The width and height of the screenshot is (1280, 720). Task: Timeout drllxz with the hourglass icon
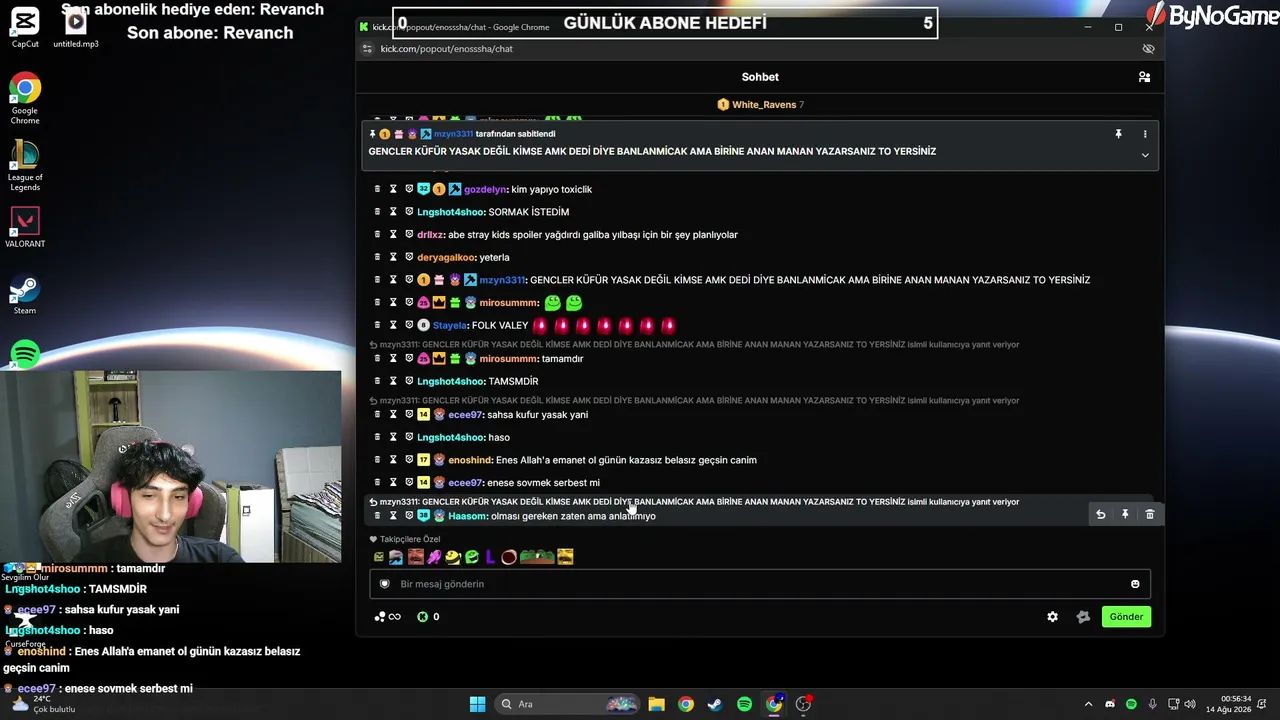(x=393, y=235)
